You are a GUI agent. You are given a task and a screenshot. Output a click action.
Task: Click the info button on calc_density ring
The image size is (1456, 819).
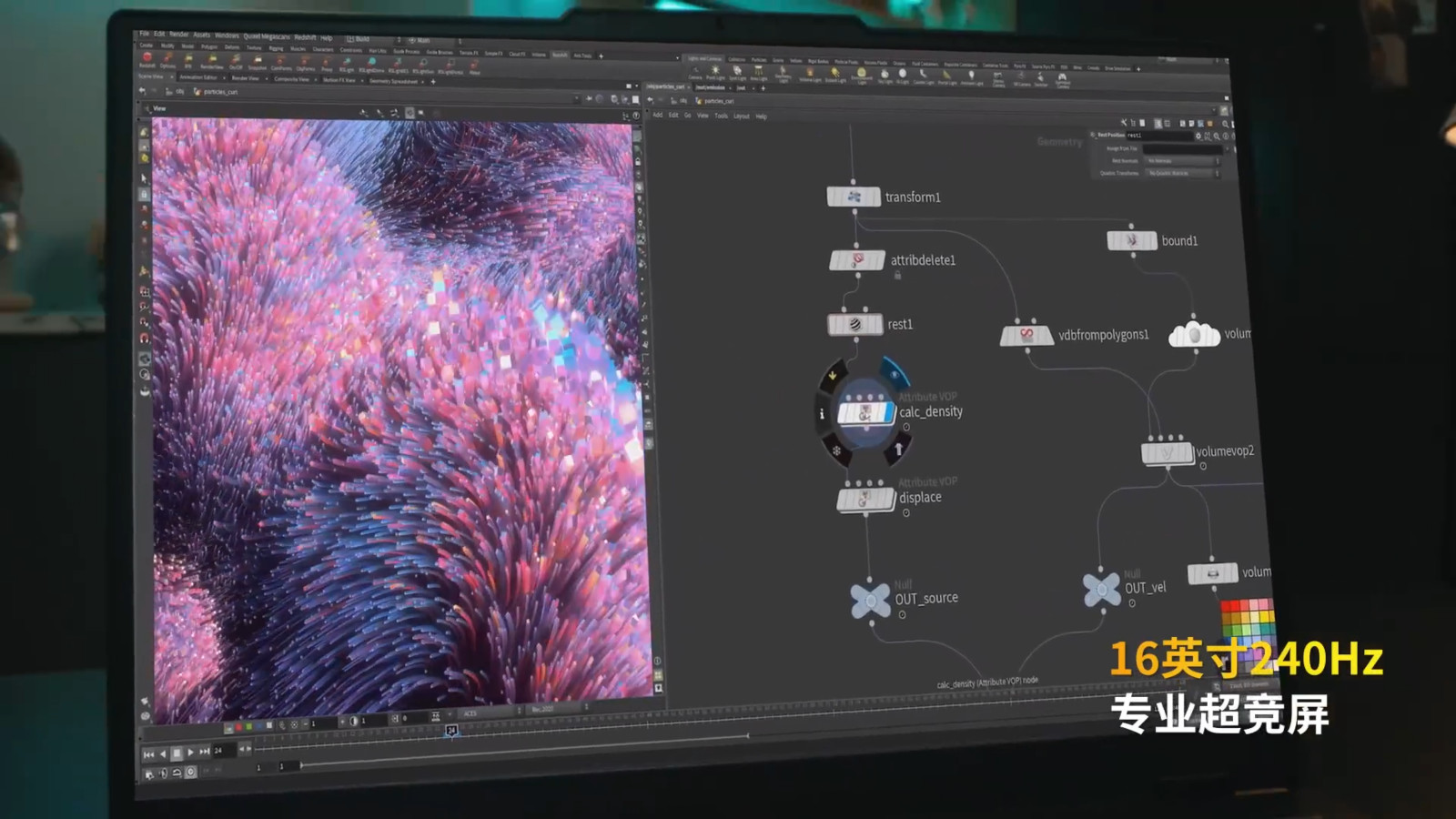822,414
